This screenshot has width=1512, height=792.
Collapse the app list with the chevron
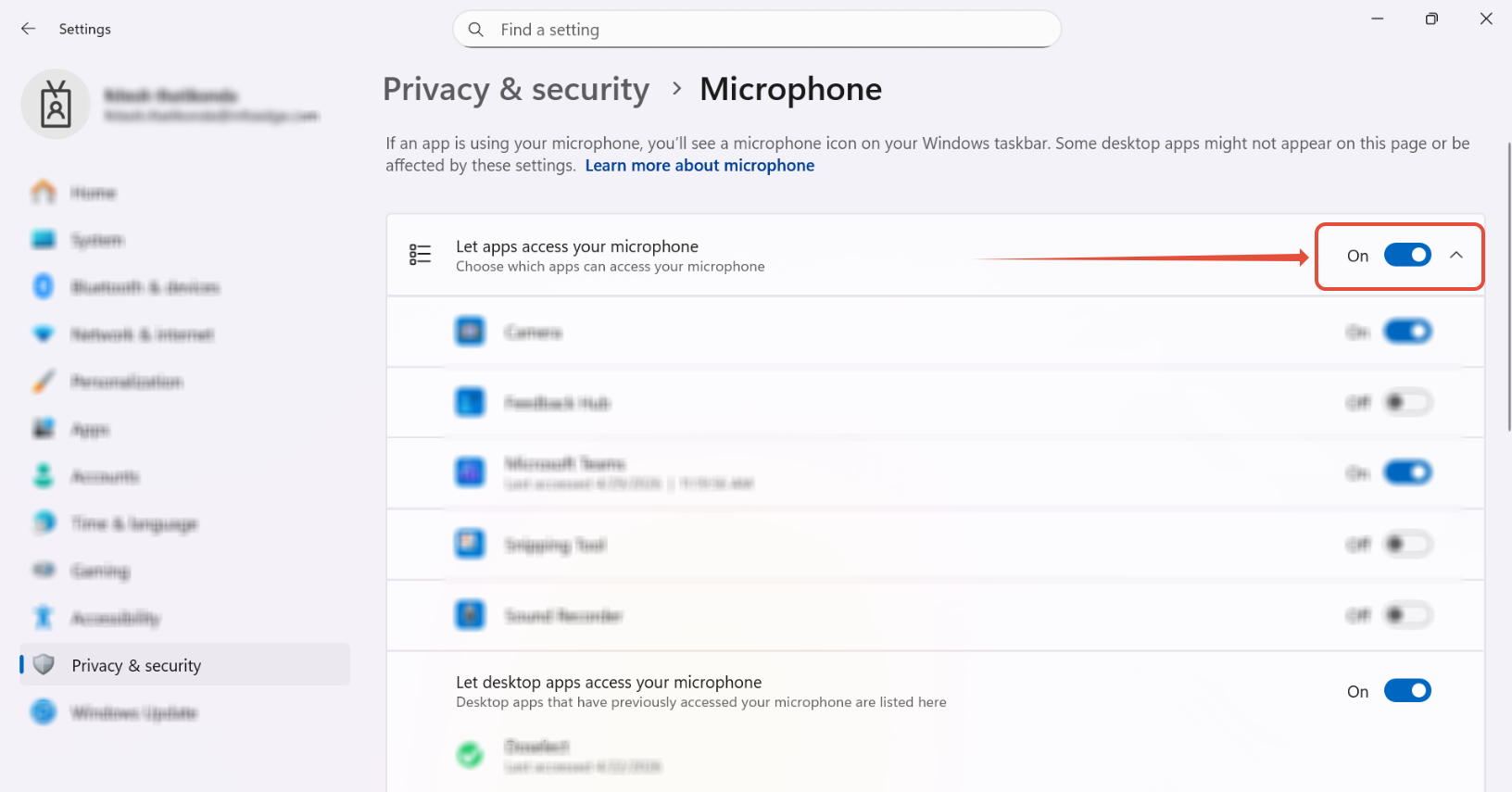1456,255
